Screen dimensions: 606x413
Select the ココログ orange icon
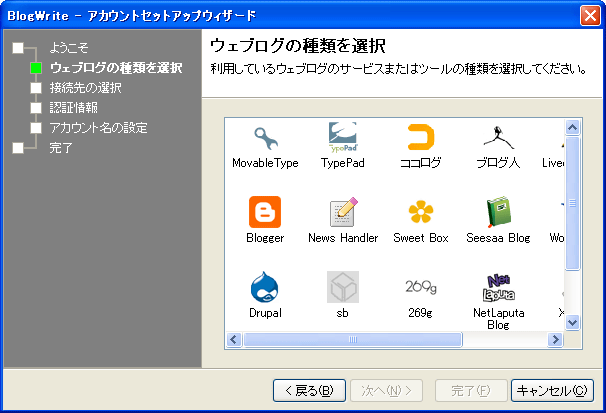421,137
